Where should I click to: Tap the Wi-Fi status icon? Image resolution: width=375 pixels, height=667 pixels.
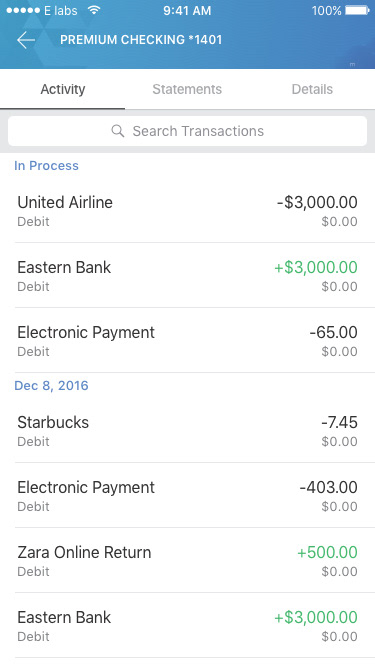(94, 10)
